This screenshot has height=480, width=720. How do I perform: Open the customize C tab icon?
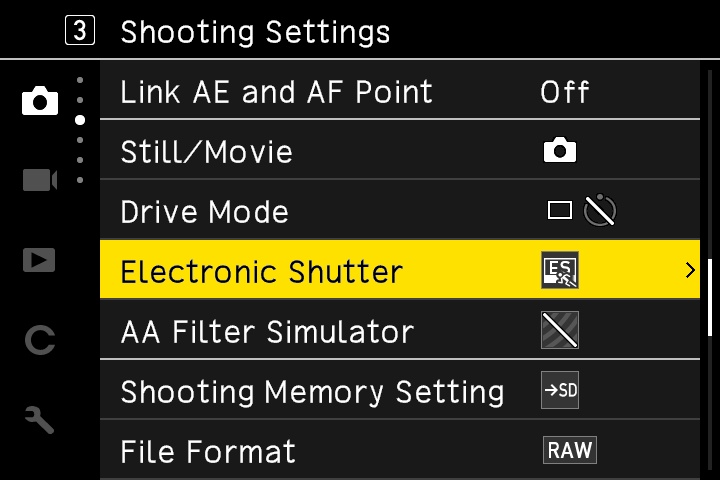click(40, 341)
